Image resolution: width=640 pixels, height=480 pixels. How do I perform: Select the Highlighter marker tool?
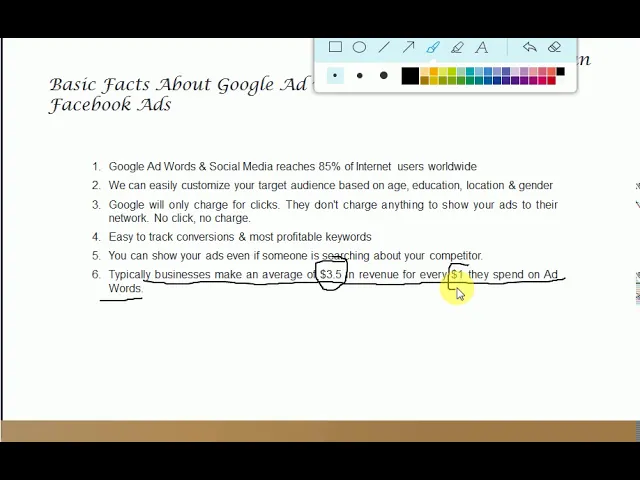pos(457,47)
